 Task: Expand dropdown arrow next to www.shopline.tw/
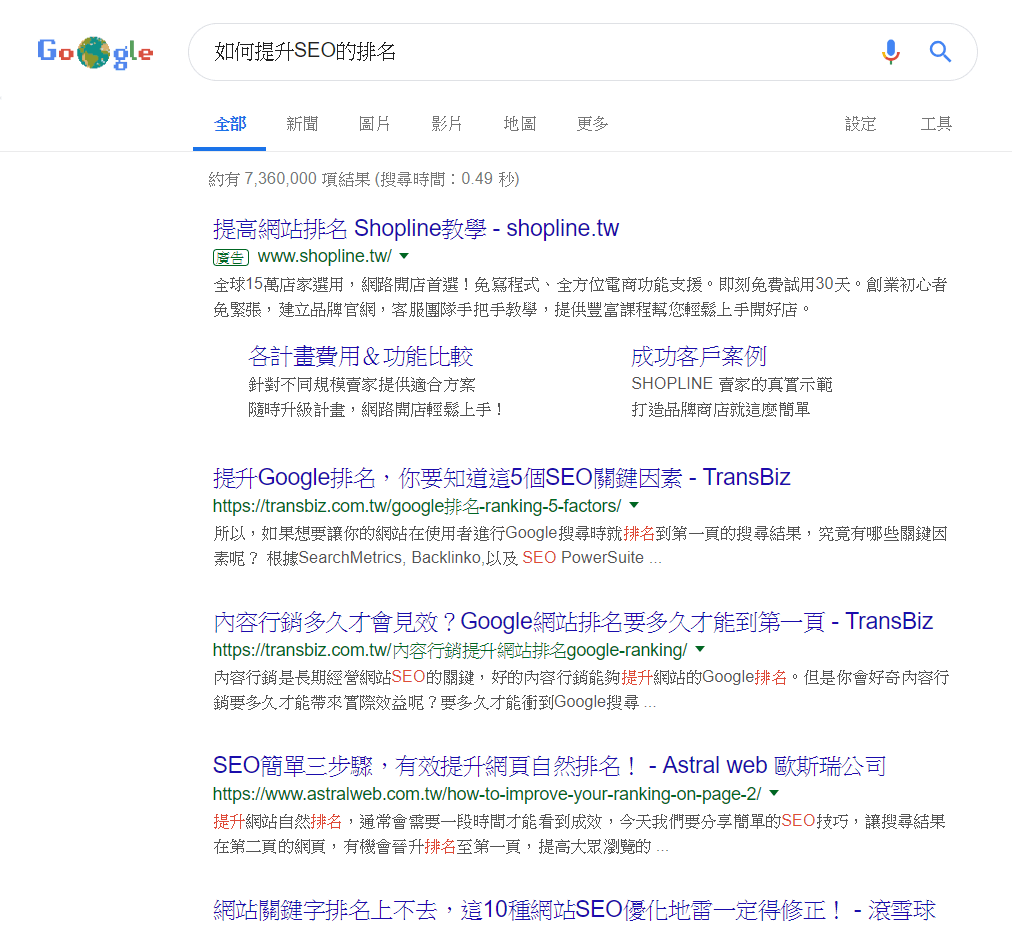404,256
